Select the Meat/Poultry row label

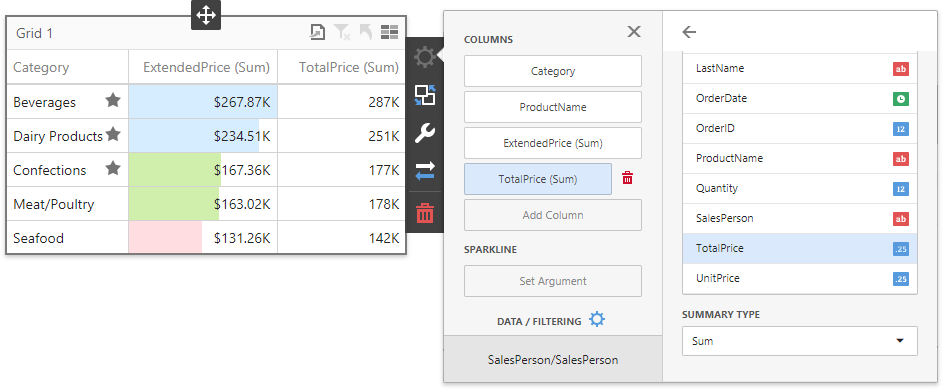click(x=54, y=205)
